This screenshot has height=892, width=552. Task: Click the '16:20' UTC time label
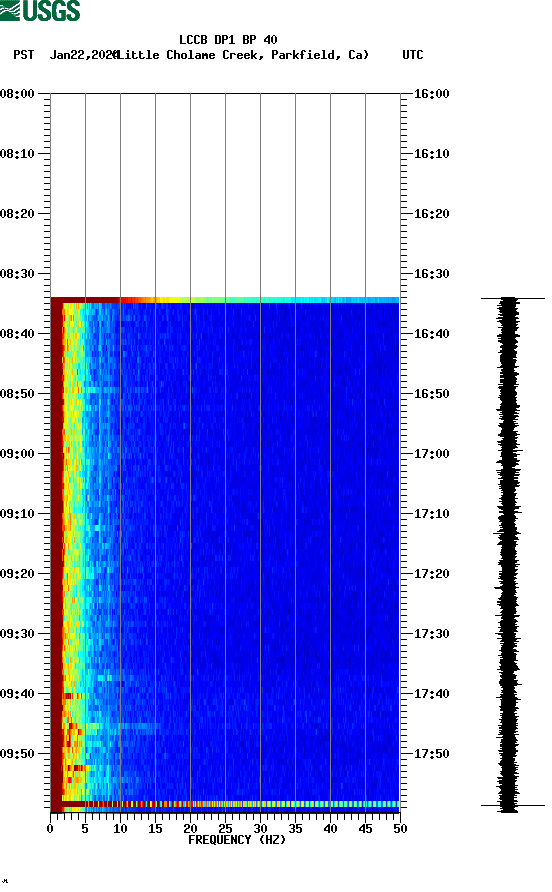431,214
